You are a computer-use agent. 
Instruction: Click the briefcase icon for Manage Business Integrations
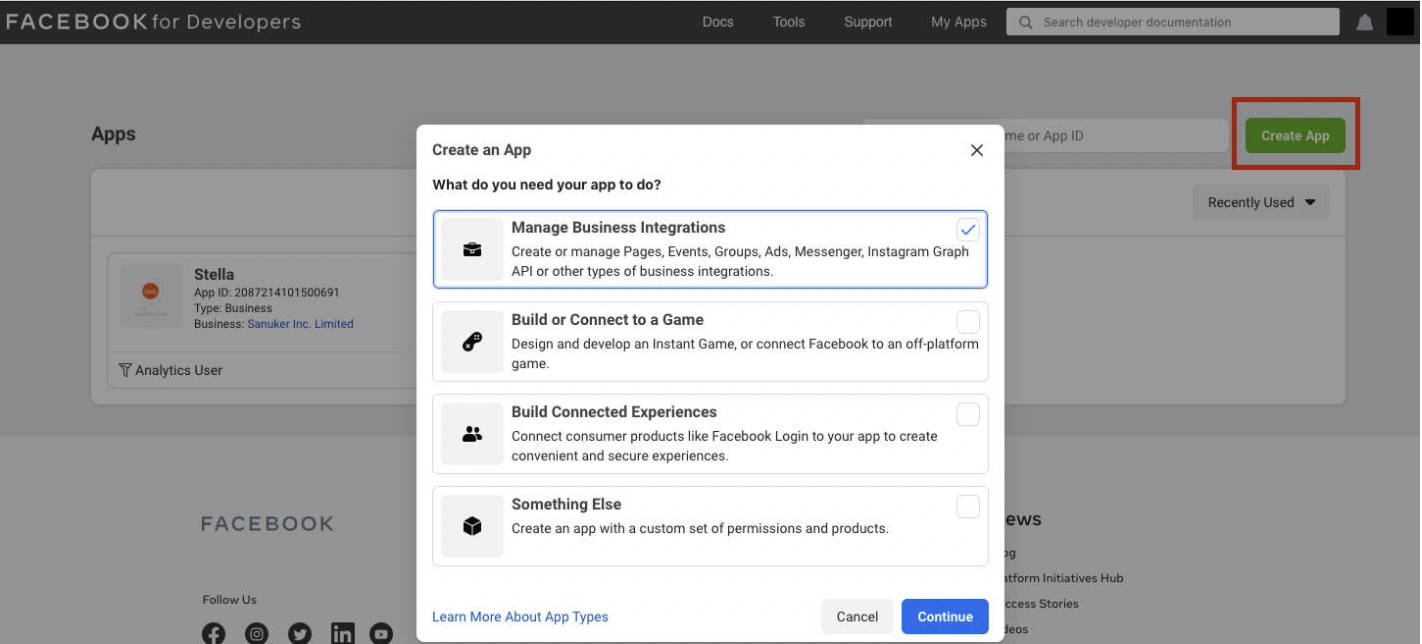pos(472,250)
